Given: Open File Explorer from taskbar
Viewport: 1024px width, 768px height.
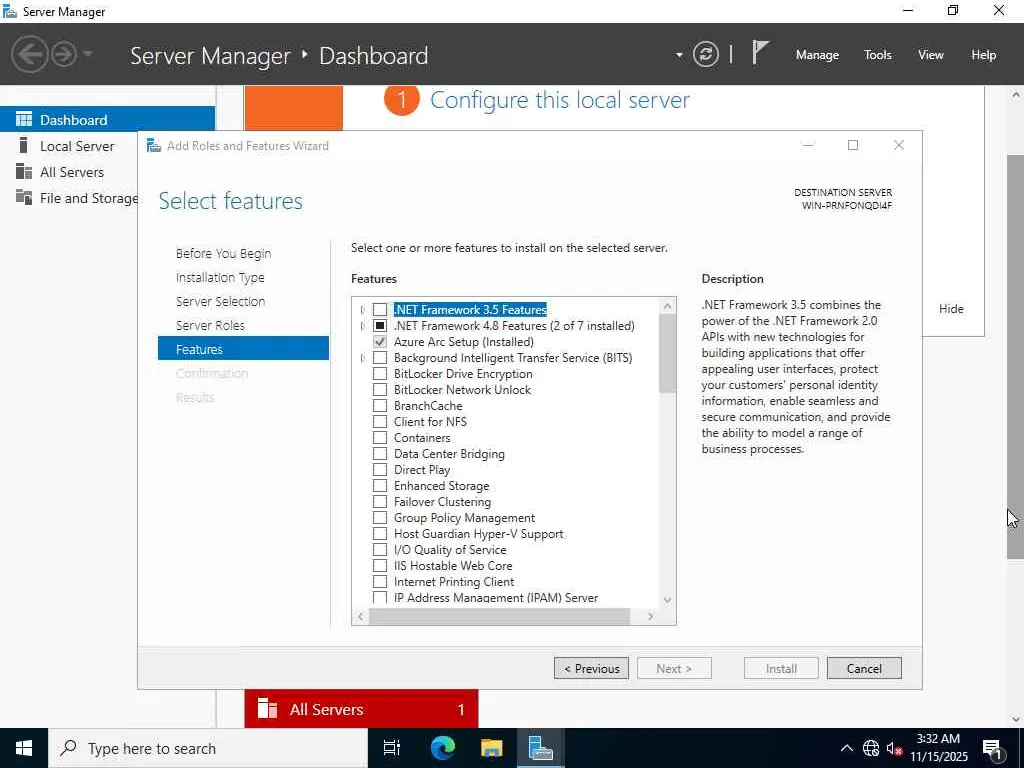Looking at the screenshot, I should (x=492, y=748).
